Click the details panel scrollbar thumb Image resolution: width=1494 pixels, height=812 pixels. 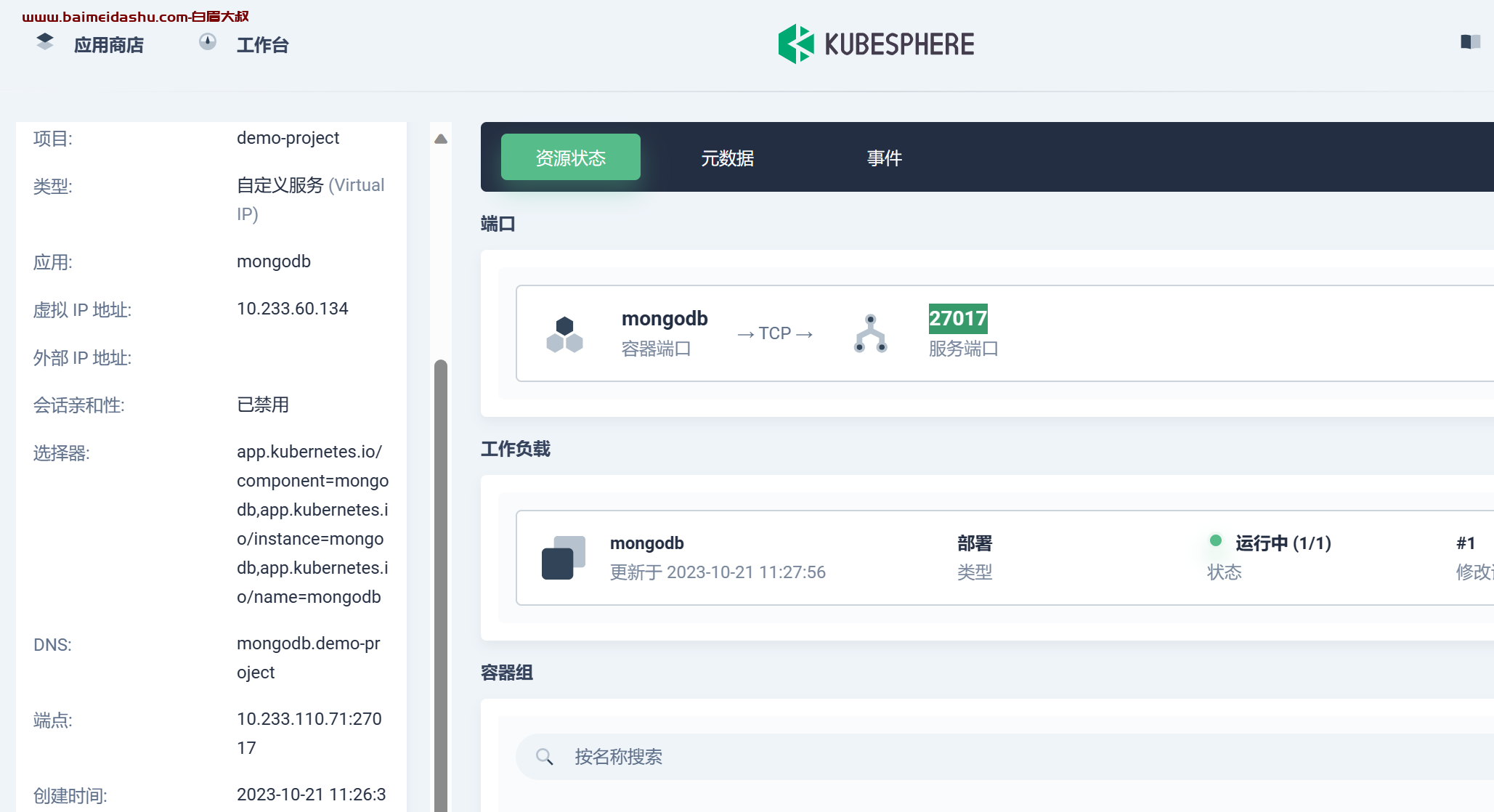click(441, 585)
